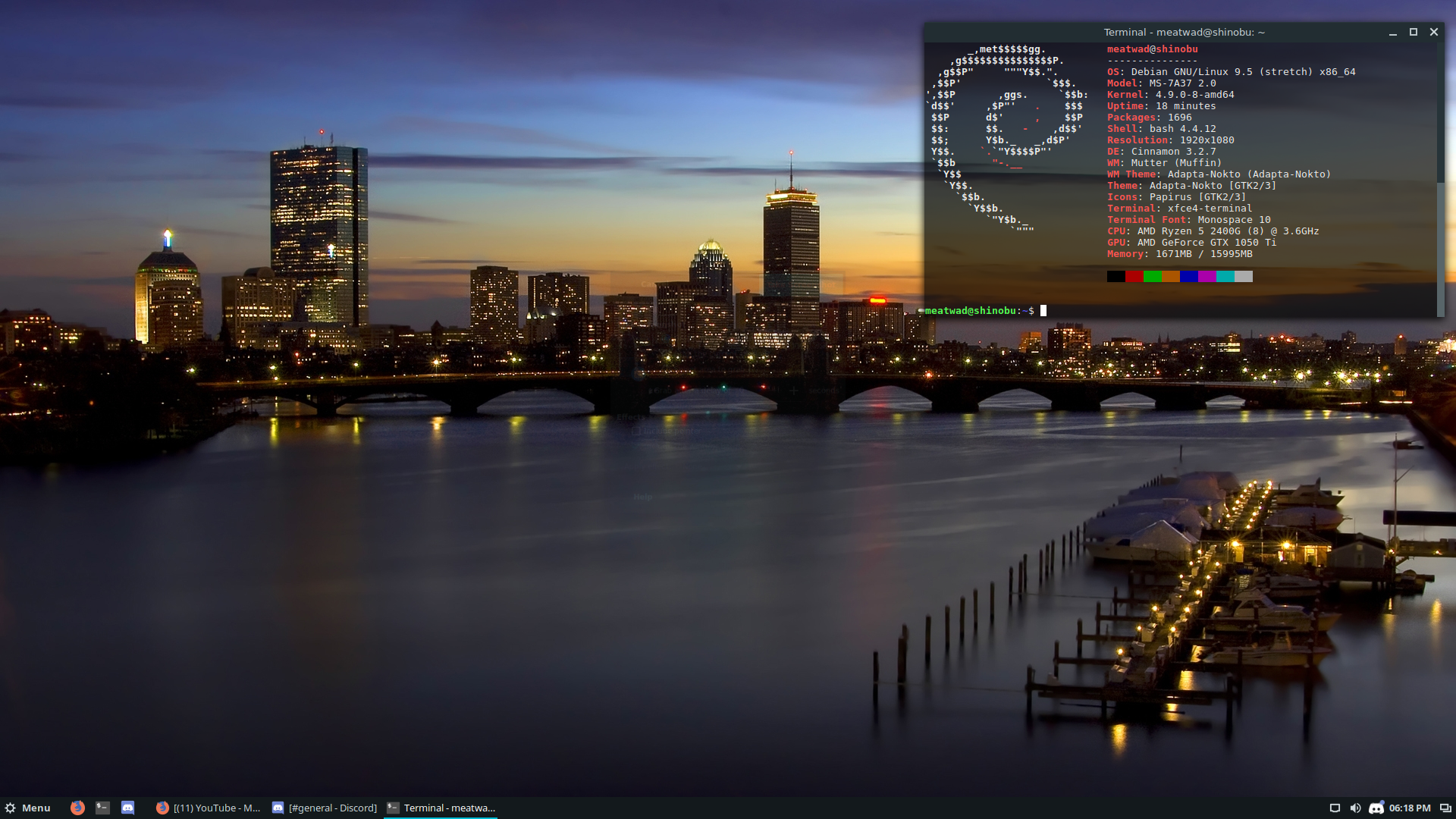Click the 'Uptime: 18 minutes' line

[1161, 106]
